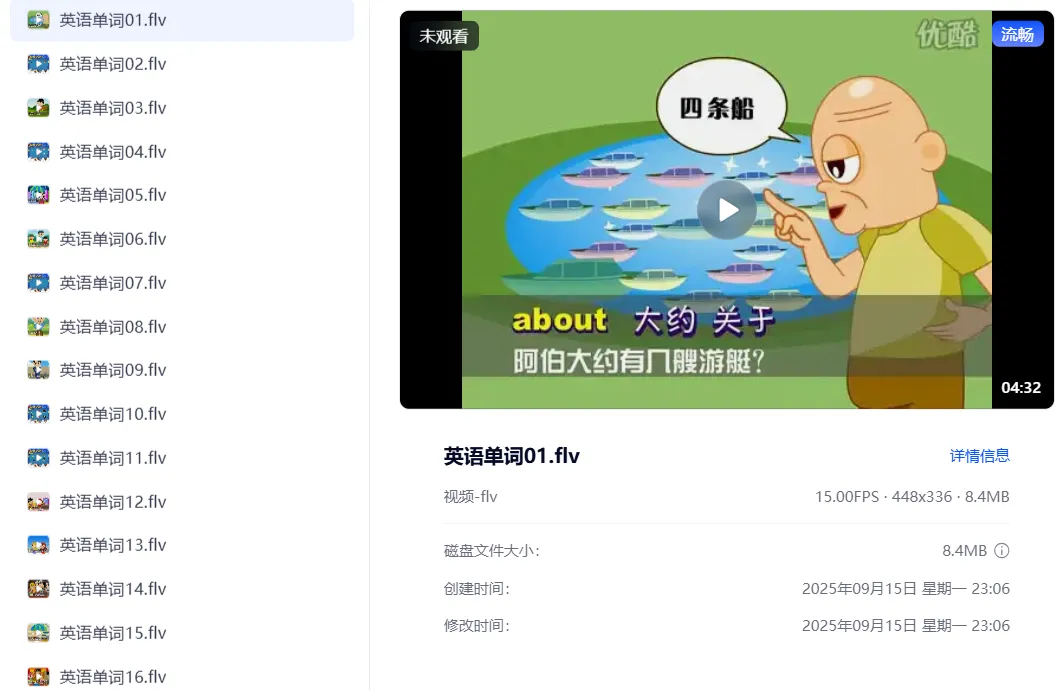Select 英语单词09.flv entry
1060x690 pixels.
tap(182, 370)
